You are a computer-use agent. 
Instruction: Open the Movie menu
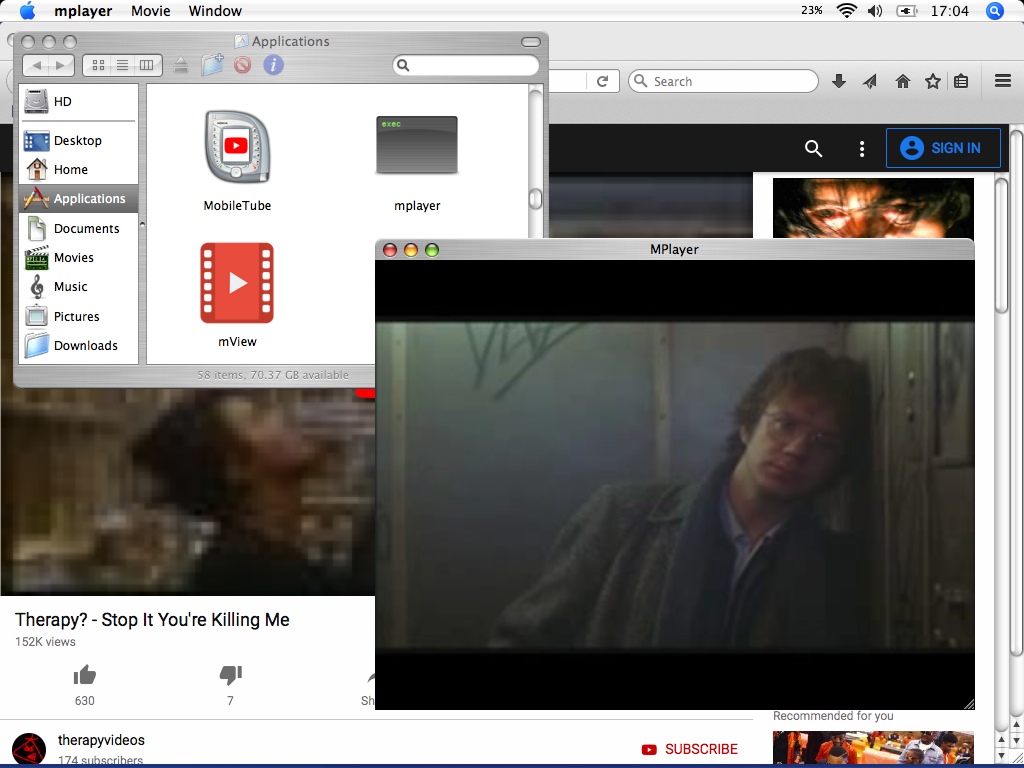pos(150,11)
